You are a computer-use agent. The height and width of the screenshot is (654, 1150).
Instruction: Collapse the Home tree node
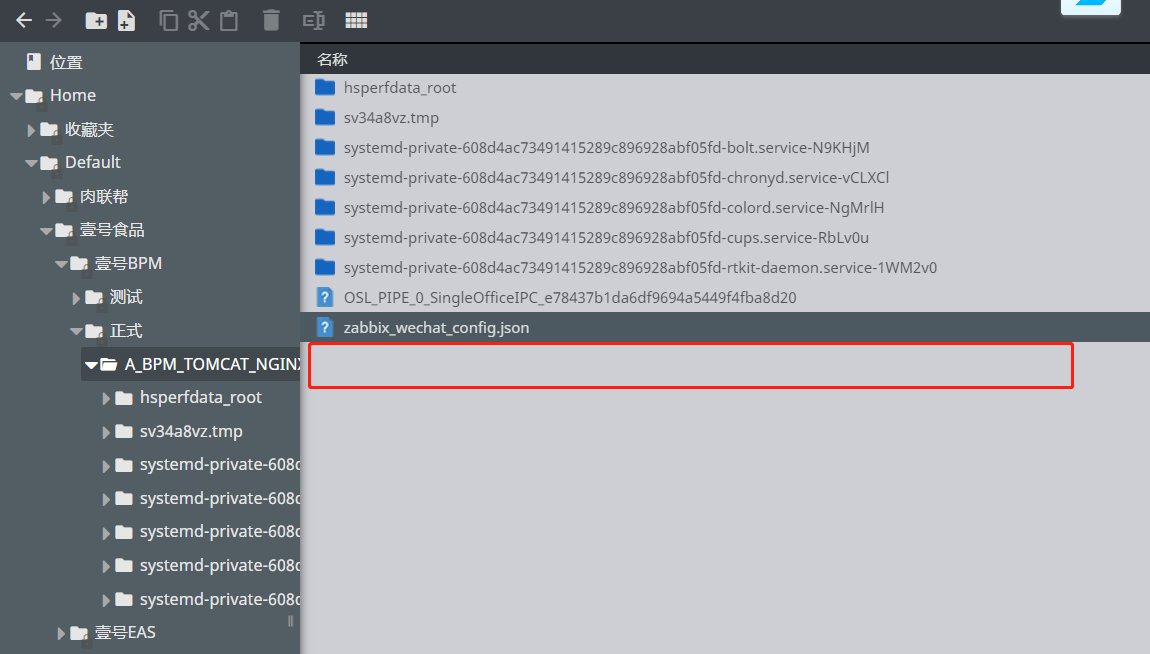point(16,96)
